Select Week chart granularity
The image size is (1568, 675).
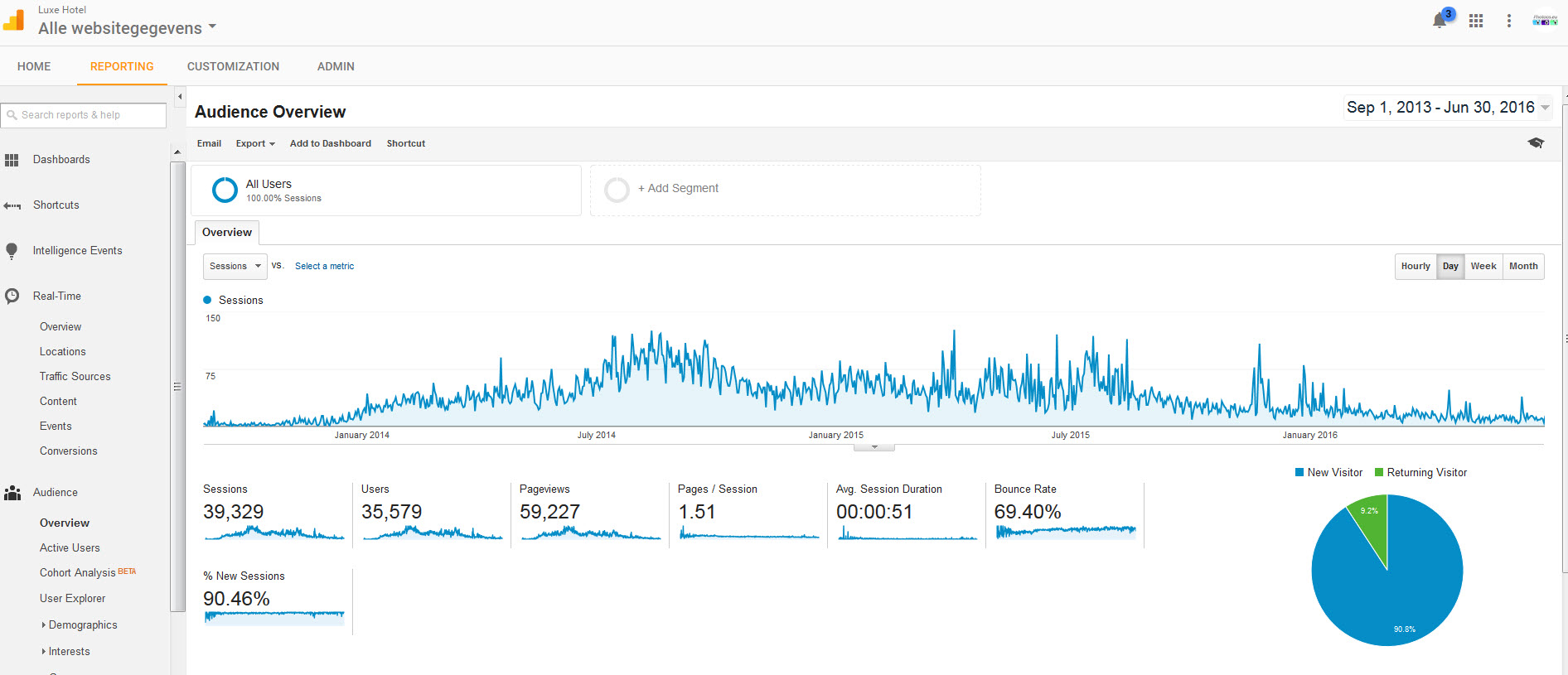tap(1483, 266)
